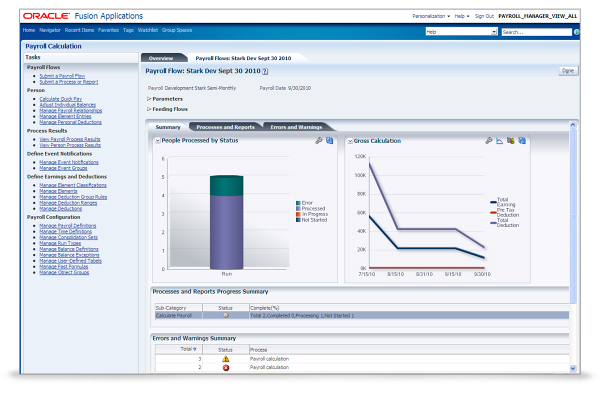Open the Navigator menu
Screen dimensions: 600x400
click(x=50, y=30)
